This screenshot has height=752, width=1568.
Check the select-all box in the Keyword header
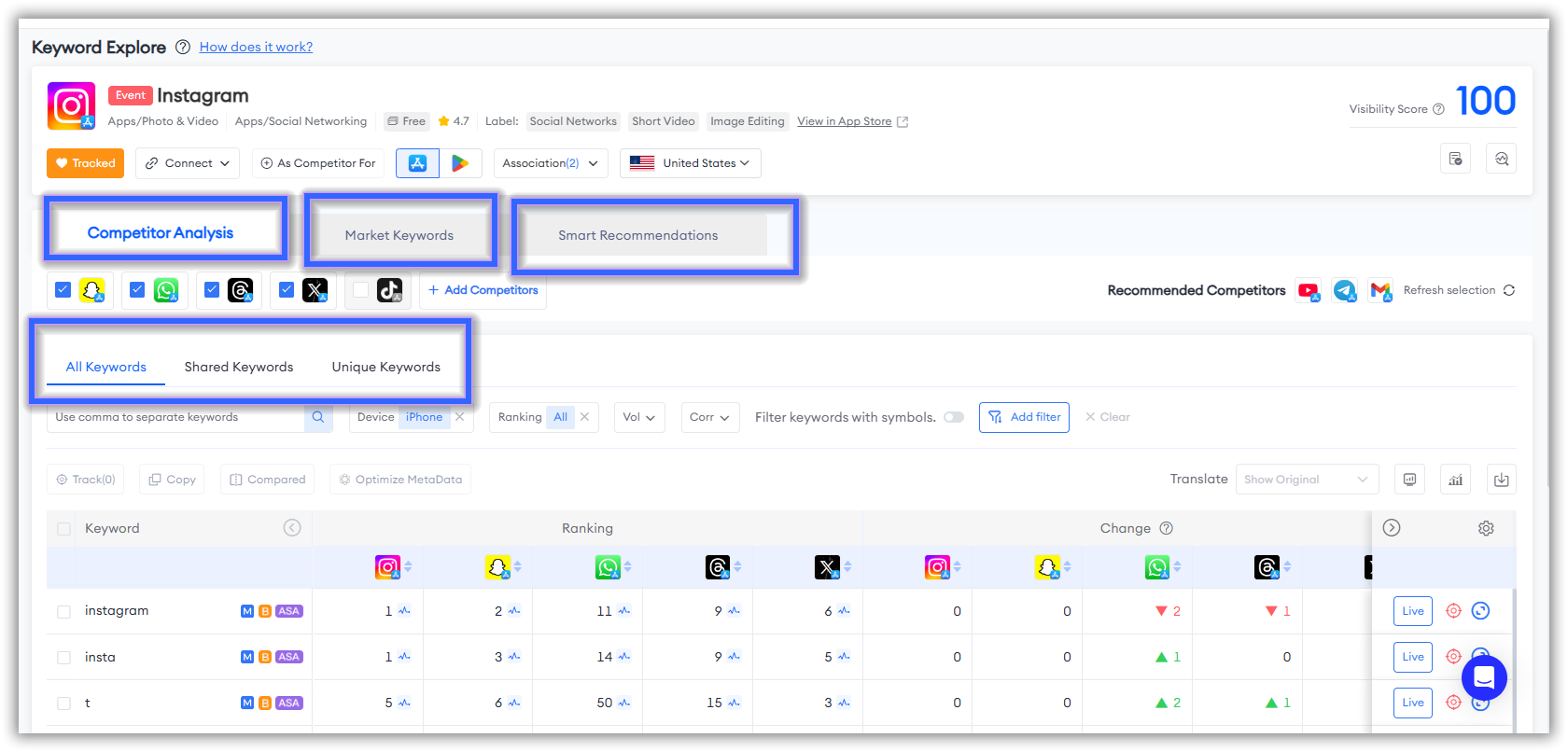(x=63, y=529)
